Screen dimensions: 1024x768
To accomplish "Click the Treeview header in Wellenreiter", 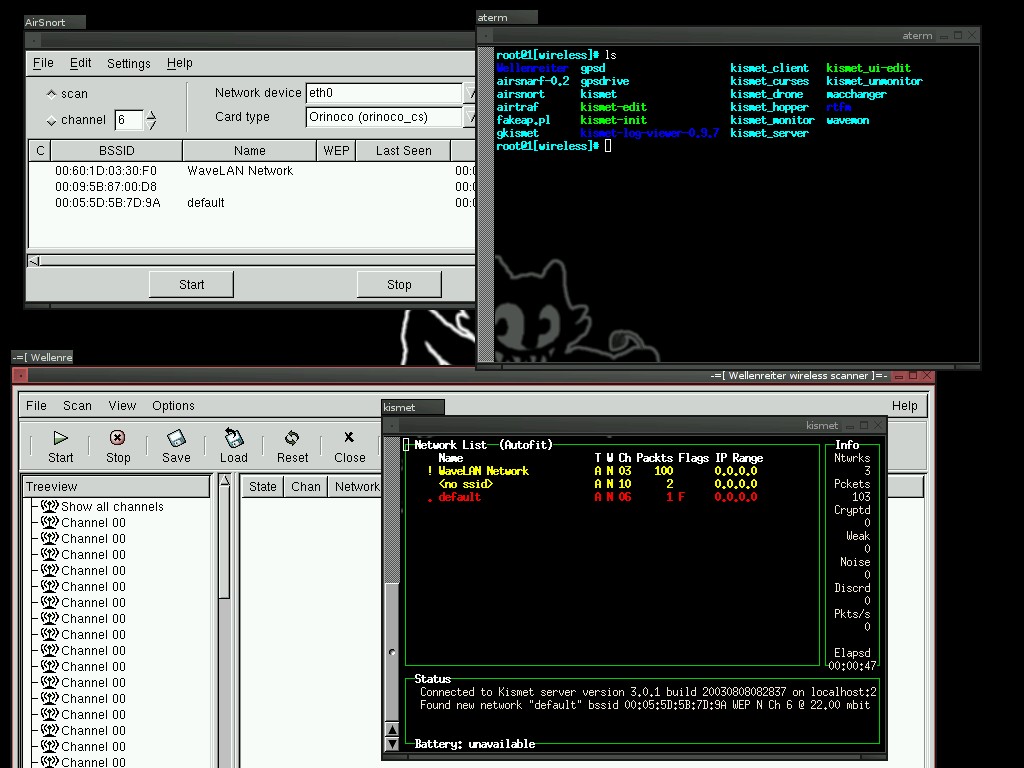I will click(116, 487).
